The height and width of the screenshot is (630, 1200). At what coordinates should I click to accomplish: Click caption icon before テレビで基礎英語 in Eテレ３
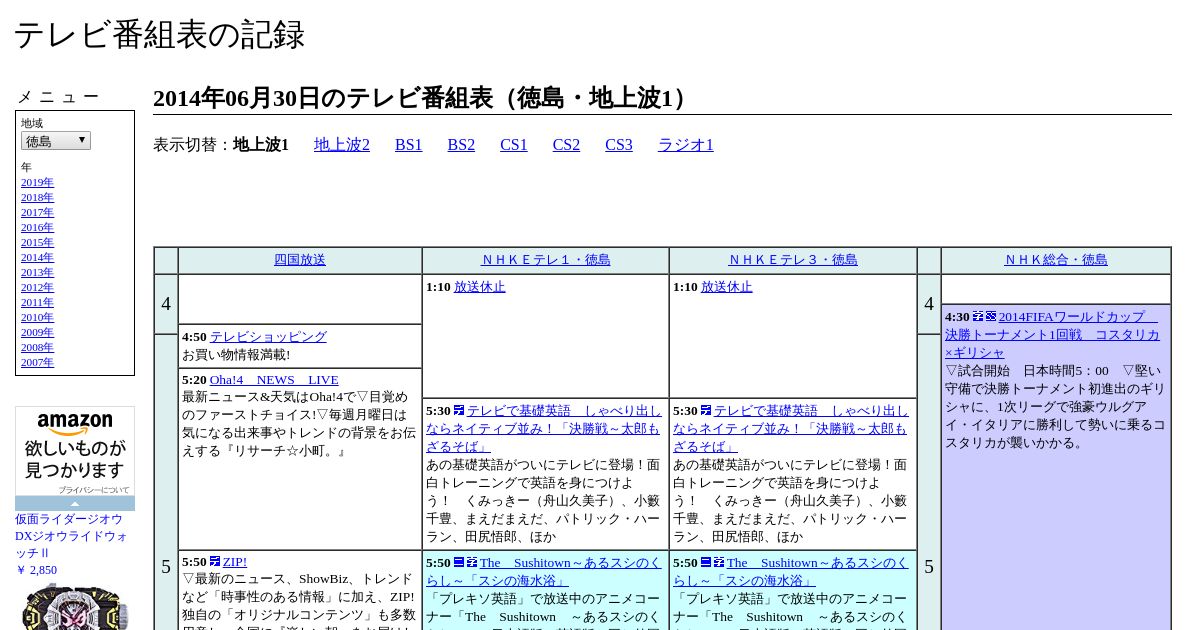pyautogui.click(x=706, y=410)
